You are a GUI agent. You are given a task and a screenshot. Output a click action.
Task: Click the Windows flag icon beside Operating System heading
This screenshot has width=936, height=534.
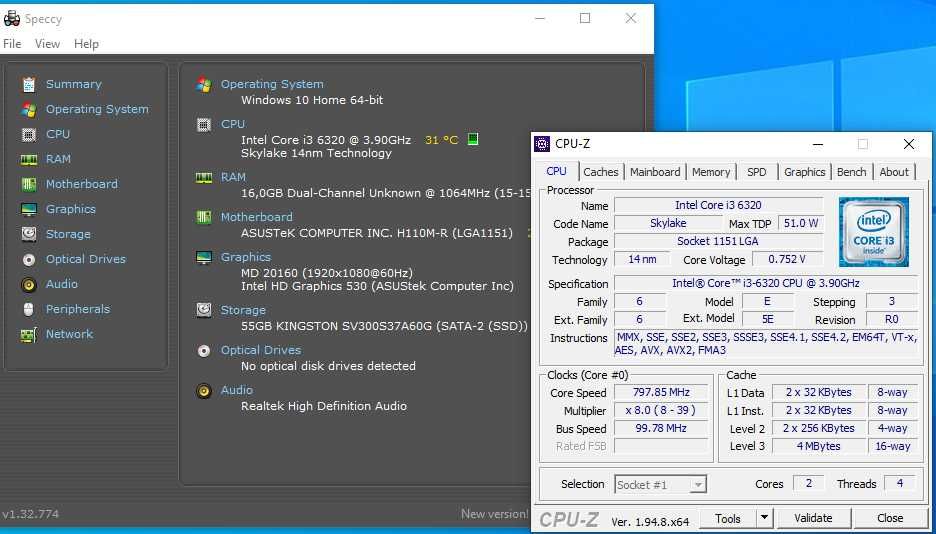tap(204, 85)
